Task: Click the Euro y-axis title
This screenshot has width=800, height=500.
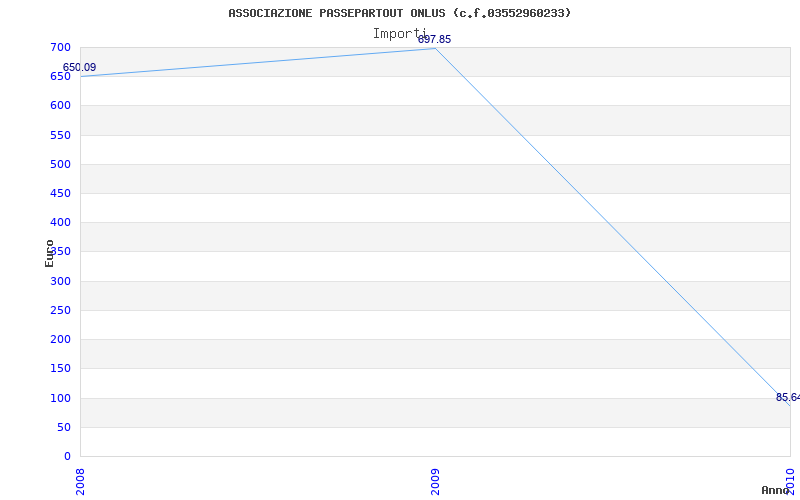Action: tap(49, 254)
